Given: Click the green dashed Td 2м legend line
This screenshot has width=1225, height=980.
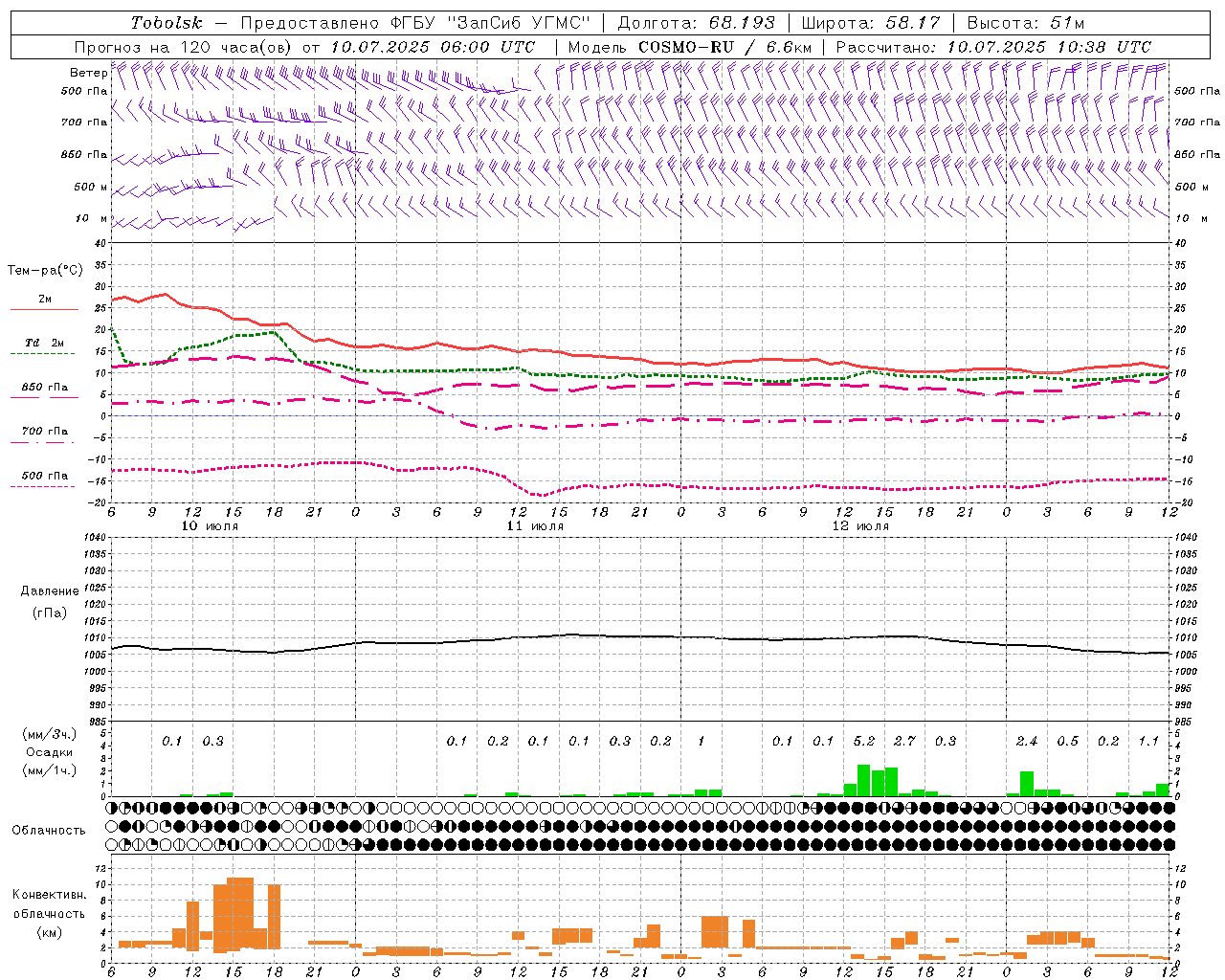Looking at the screenshot, I should click(x=42, y=353).
